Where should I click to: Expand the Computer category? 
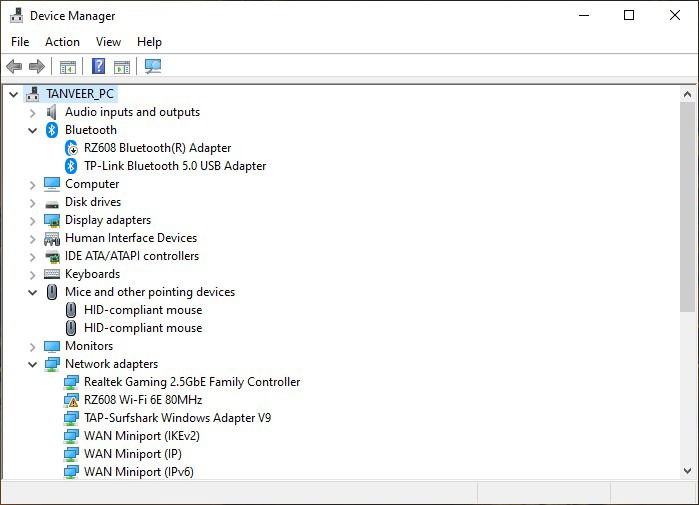pos(33,185)
